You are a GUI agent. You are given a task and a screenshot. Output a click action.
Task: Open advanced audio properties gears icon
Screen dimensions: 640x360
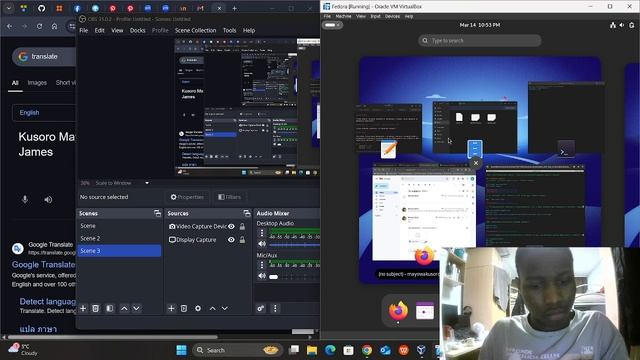[261, 309]
